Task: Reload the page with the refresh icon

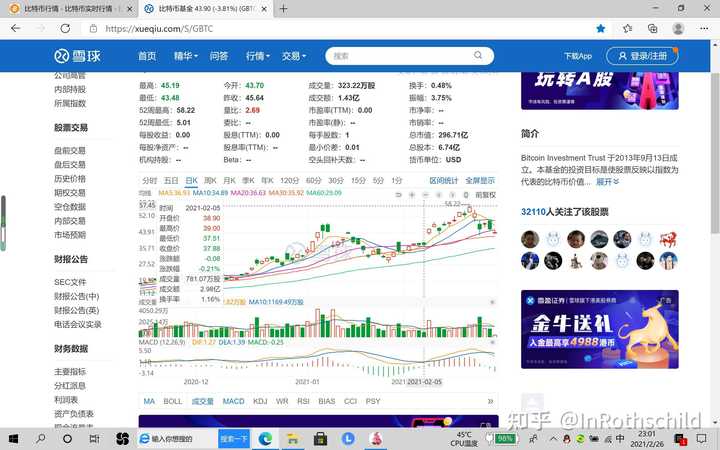Action: coord(65,28)
